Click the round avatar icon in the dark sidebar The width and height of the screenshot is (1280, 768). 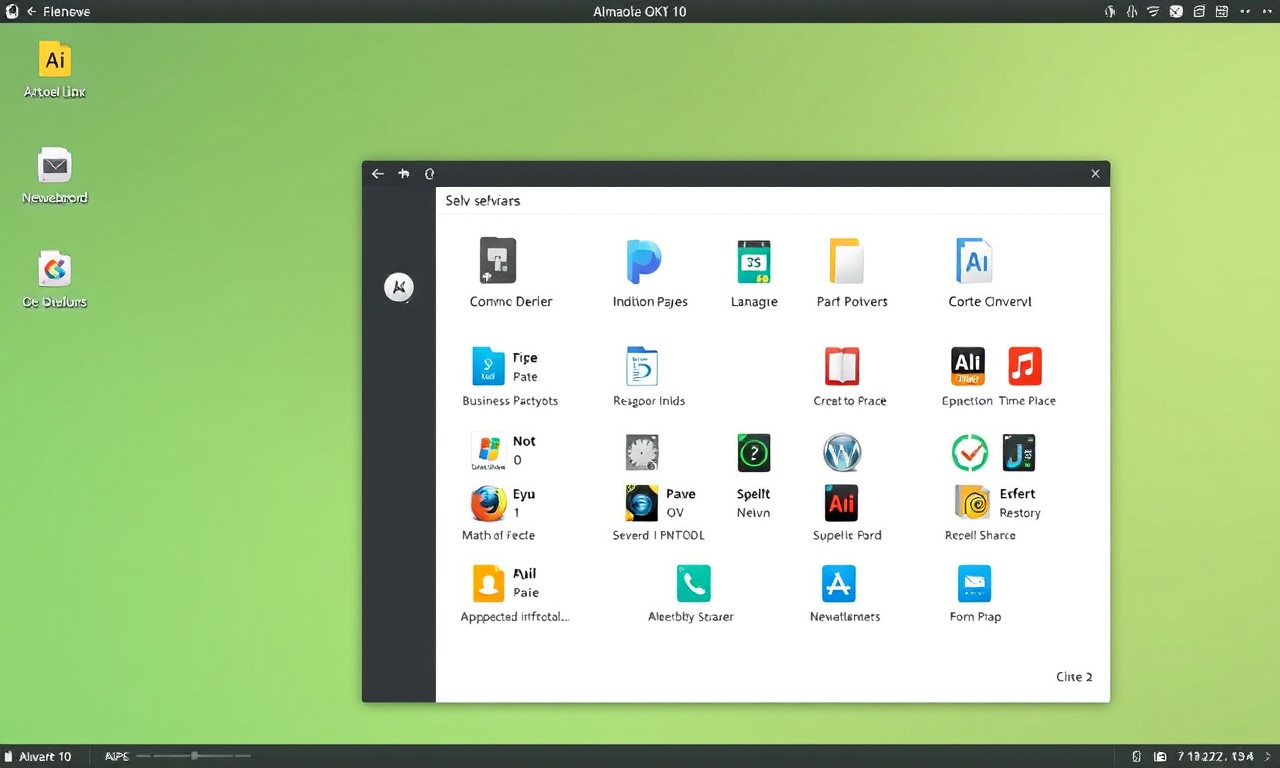tap(399, 288)
